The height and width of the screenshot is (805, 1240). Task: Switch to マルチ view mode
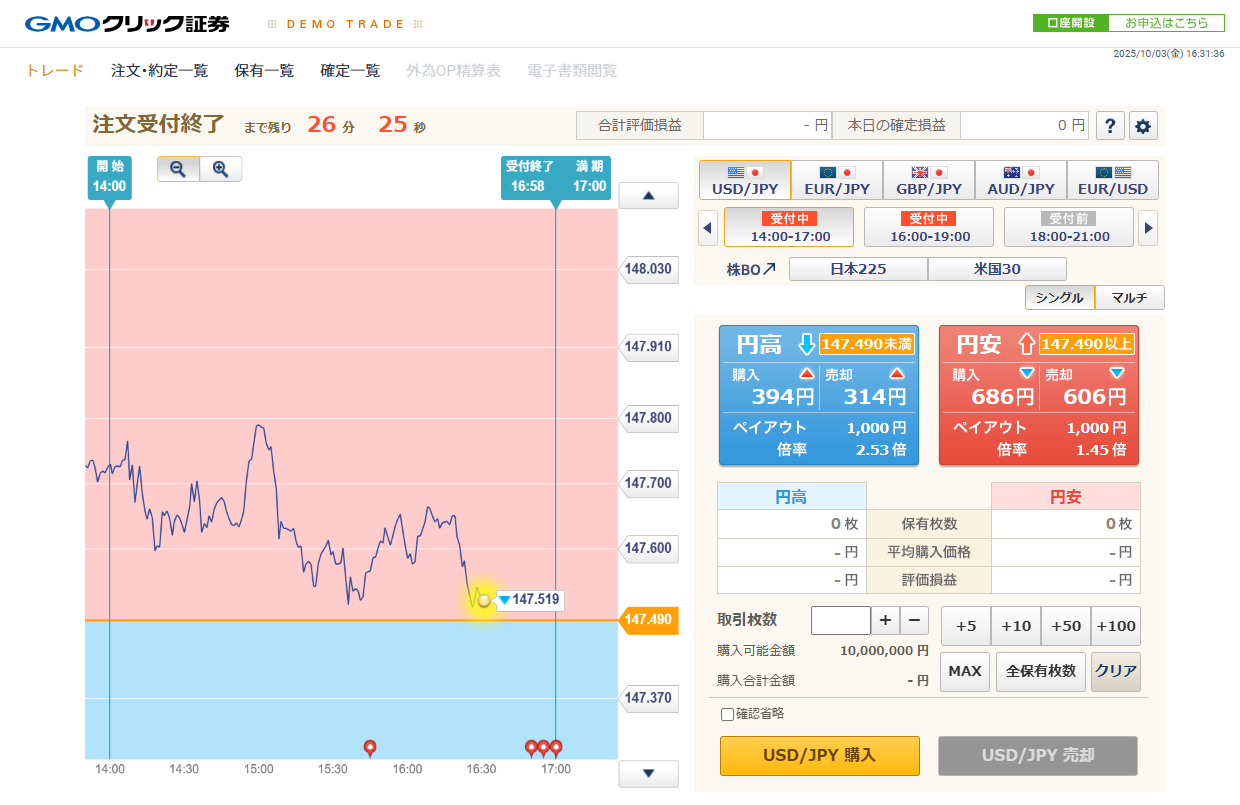[1129, 298]
